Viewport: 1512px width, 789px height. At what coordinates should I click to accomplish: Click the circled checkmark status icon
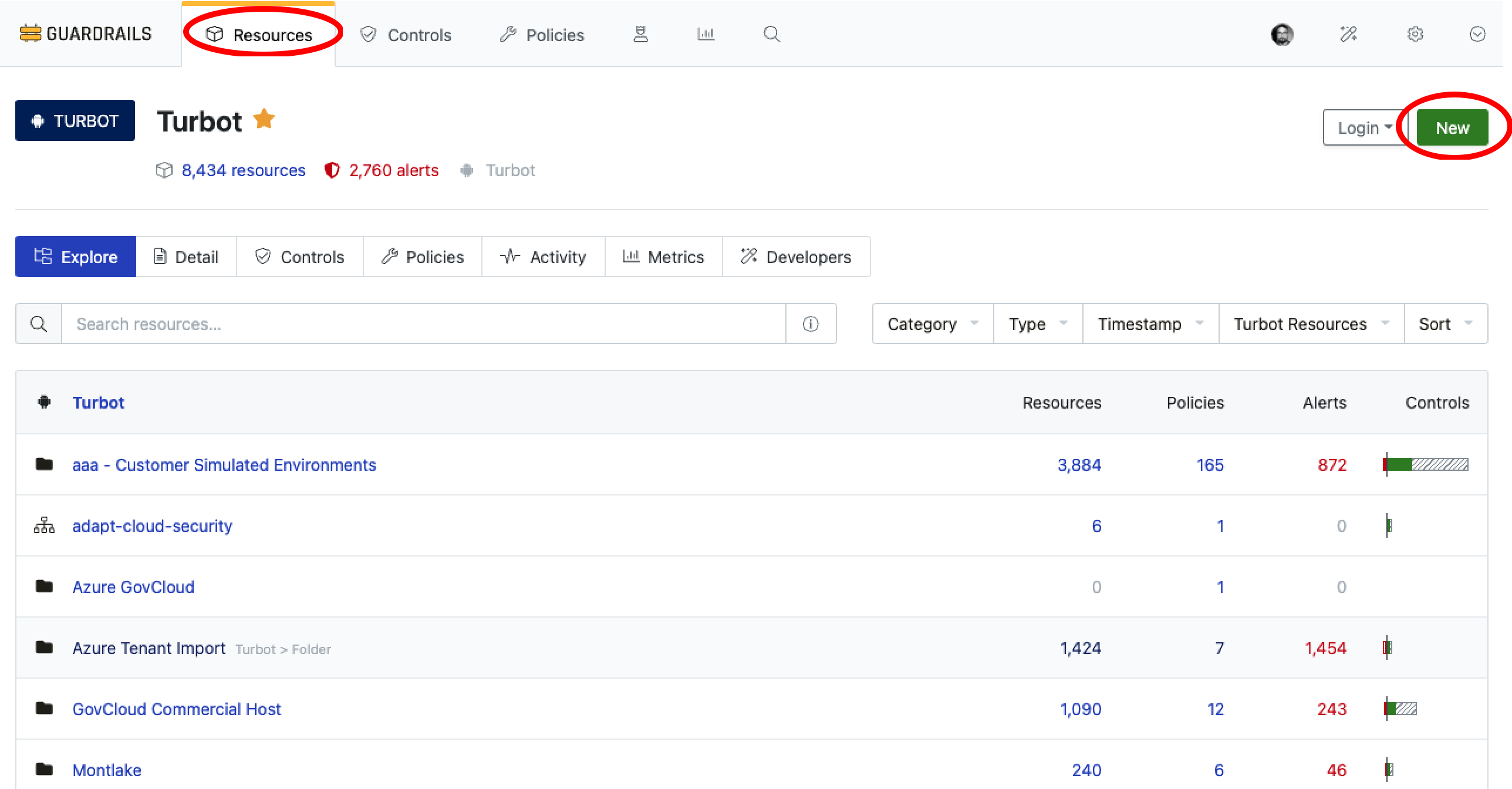(x=1477, y=35)
